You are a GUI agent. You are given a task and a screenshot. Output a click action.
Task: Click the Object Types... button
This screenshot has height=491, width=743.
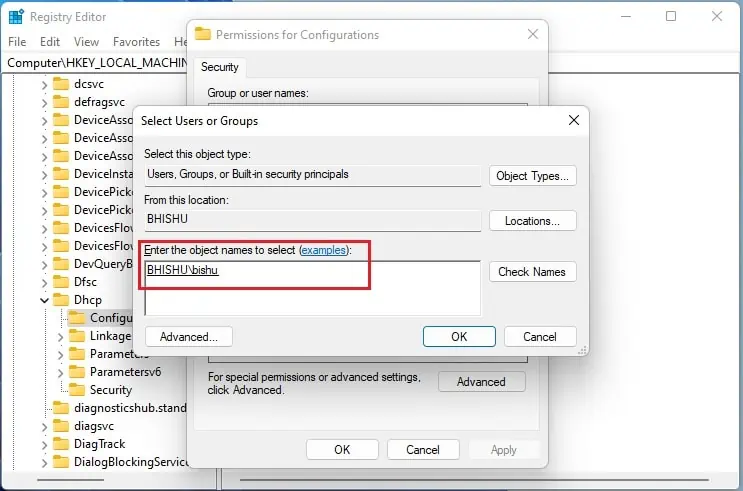(533, 176)
